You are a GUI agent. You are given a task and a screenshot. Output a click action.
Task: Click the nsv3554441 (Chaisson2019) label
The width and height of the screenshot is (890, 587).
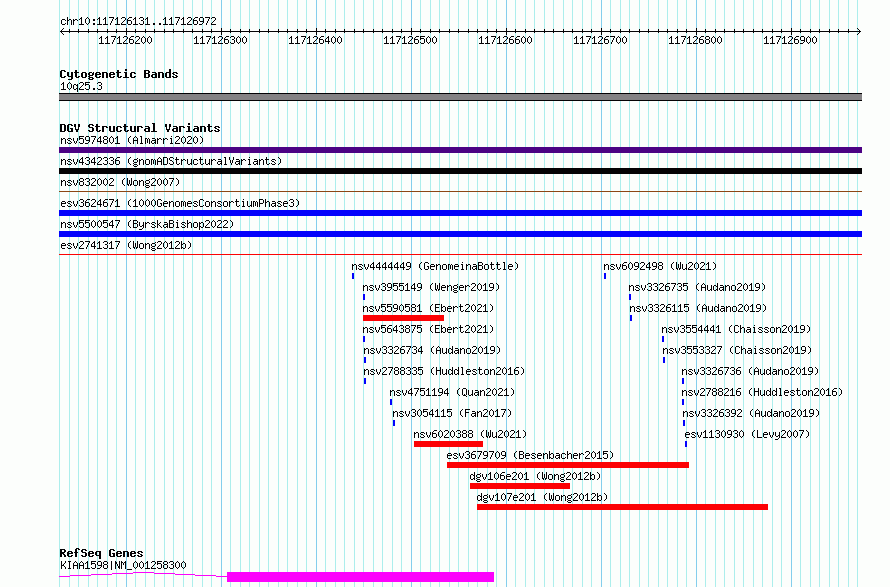[x=736, y=329]
